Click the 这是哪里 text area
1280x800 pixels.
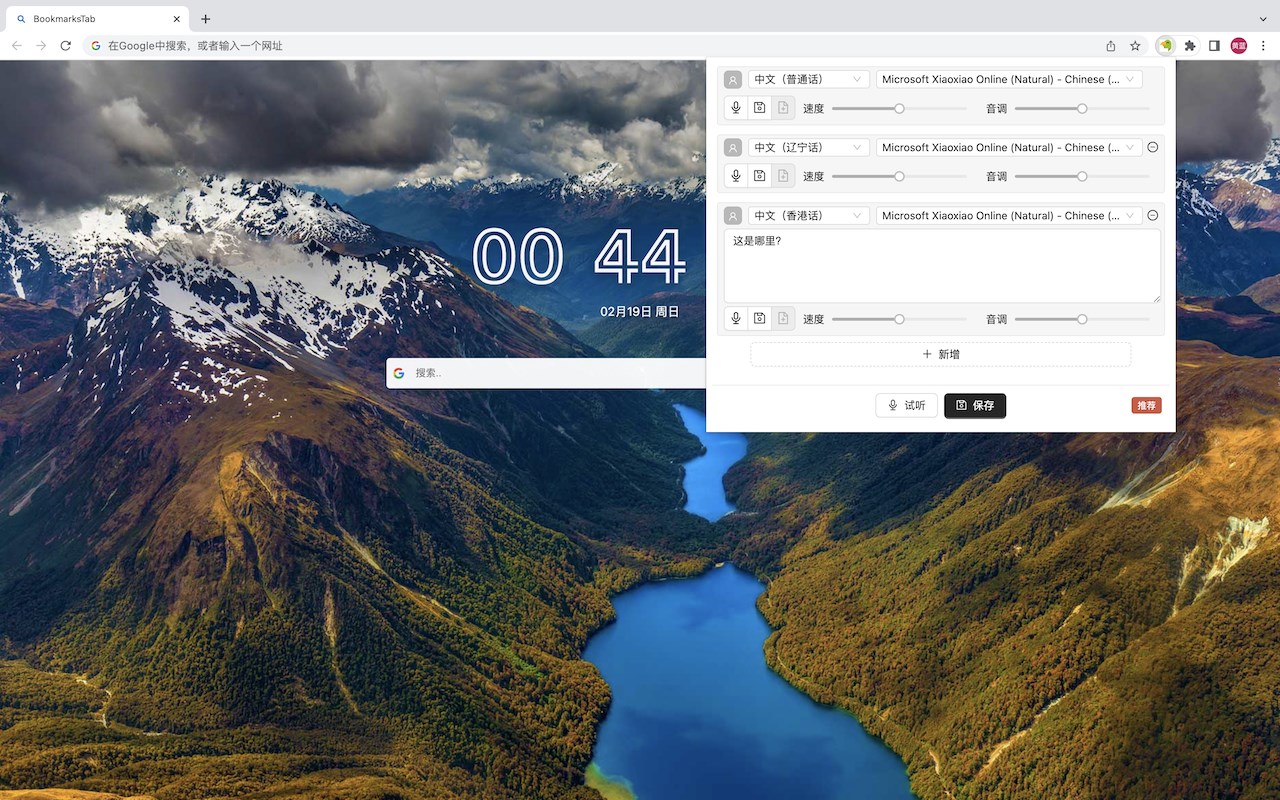(x=942, y=266)
